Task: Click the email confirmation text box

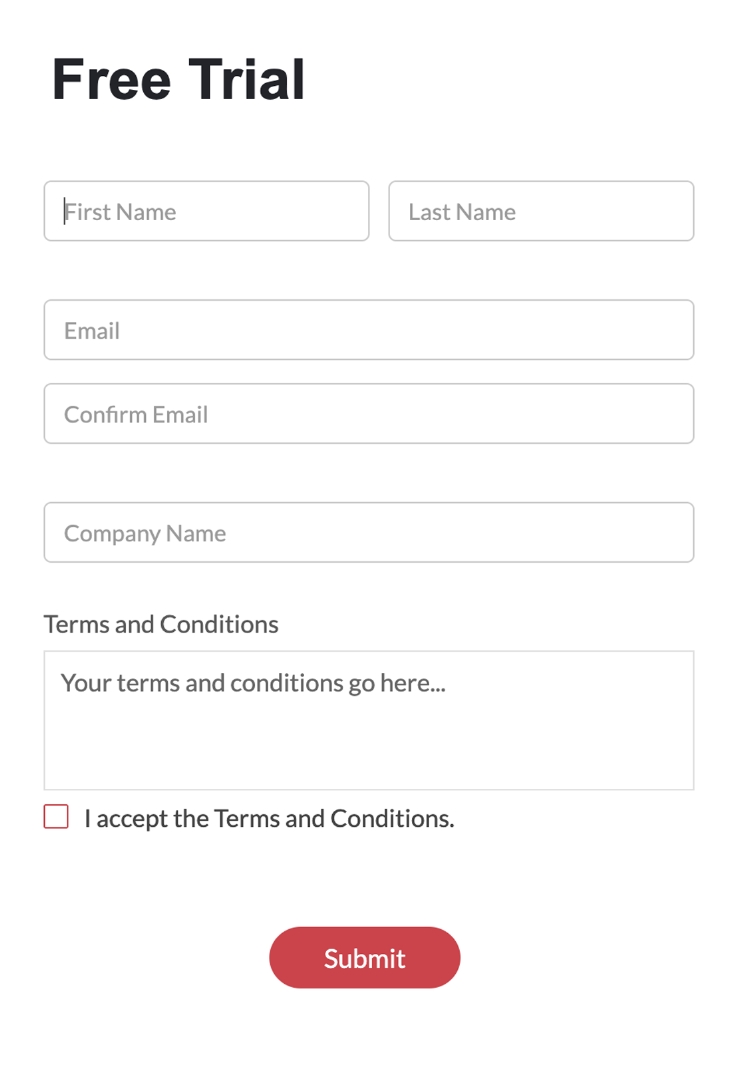Action: tap(368, 414)
